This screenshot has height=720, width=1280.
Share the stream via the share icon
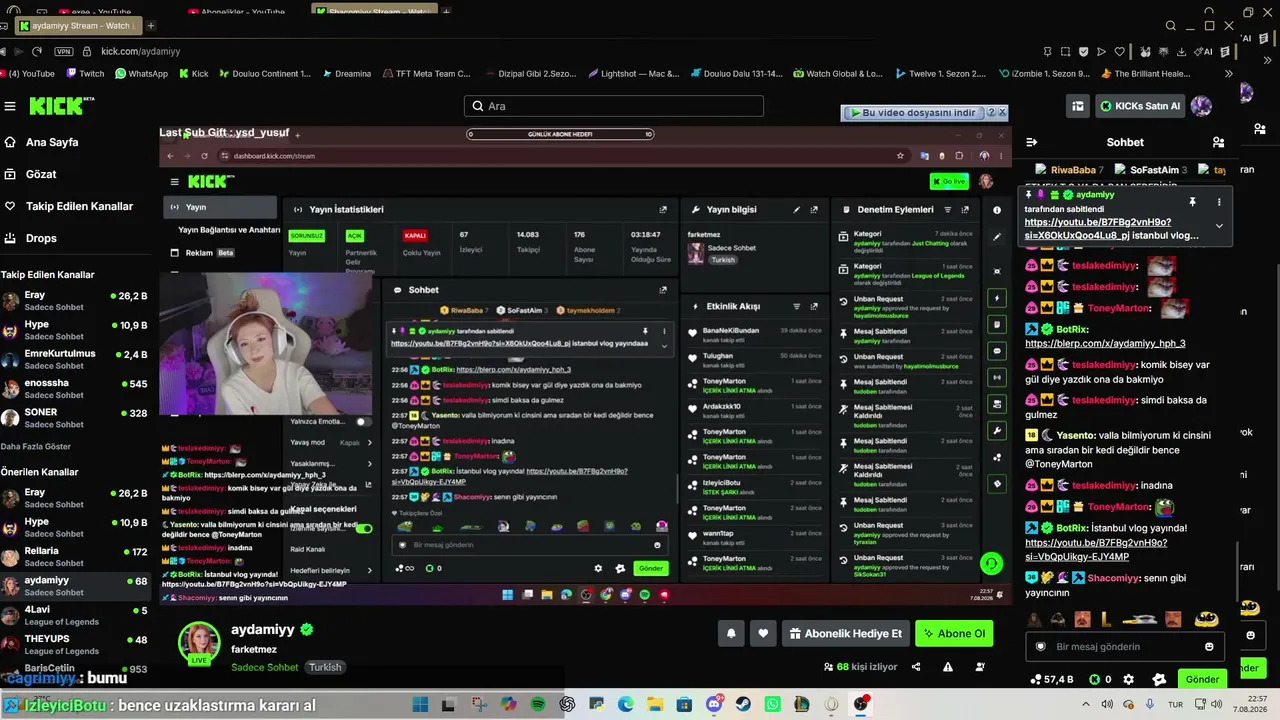(916, 667)
